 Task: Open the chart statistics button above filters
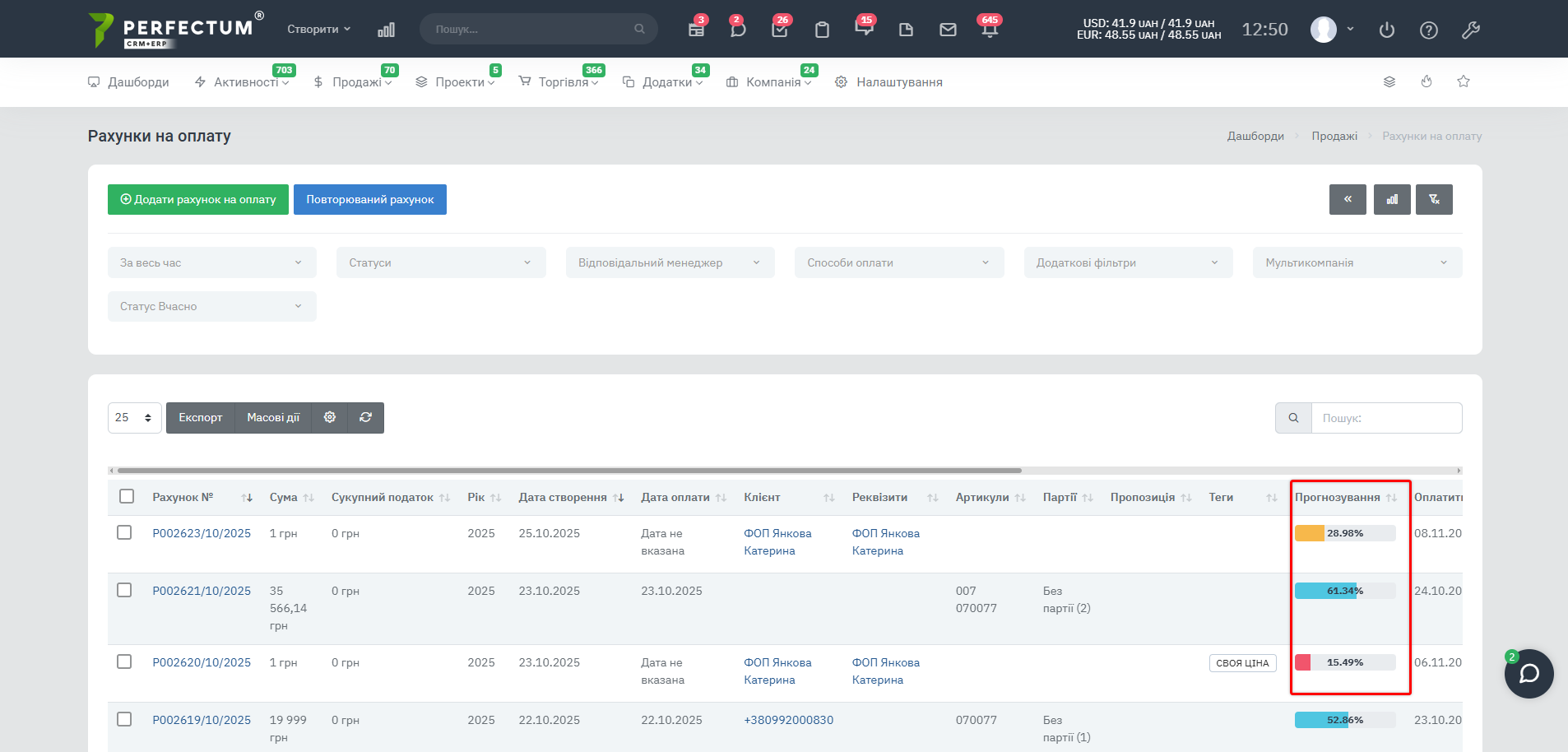pos(1392,200)
